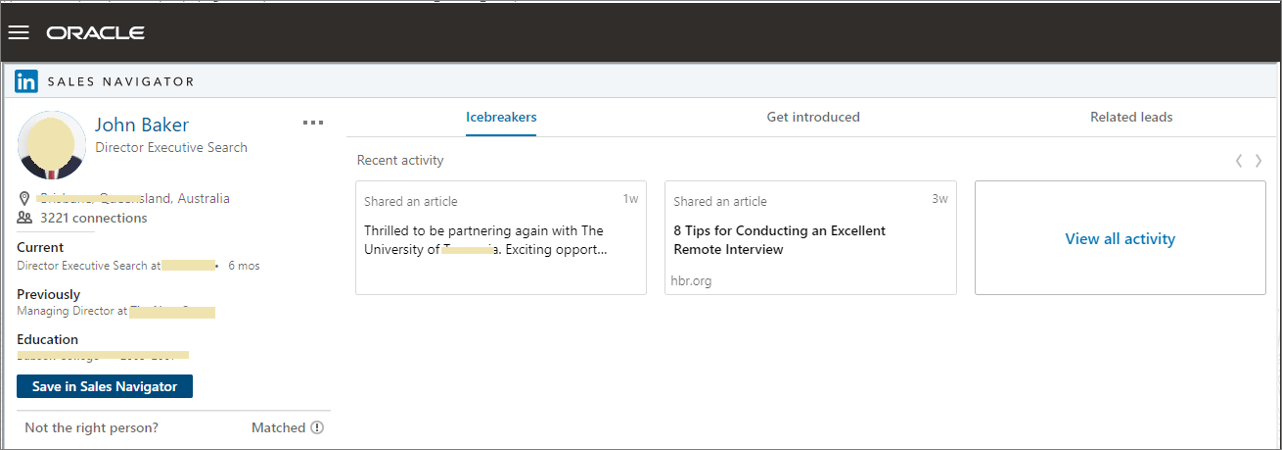Go to previous recent activity
The image size is (1282, 450).
tap(1239, 161)
